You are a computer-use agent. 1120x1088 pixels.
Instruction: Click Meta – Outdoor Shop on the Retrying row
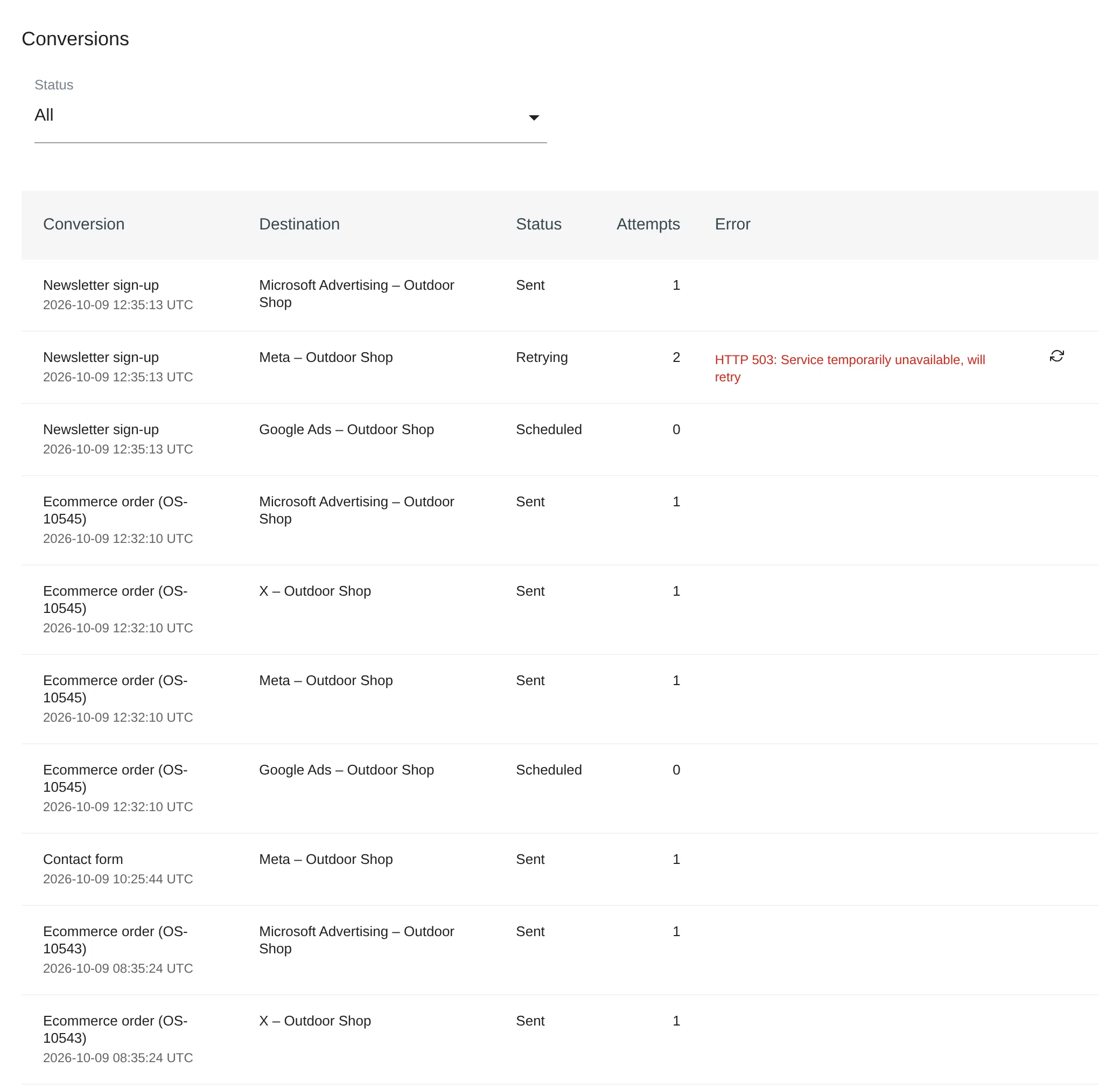pos(326,357)
